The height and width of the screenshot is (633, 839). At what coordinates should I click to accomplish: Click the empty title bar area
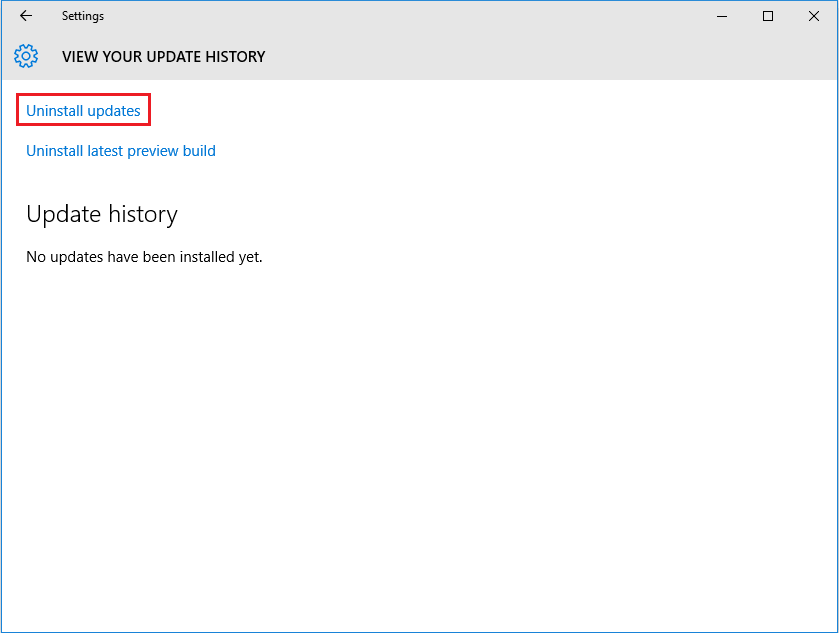coord(400,16)
